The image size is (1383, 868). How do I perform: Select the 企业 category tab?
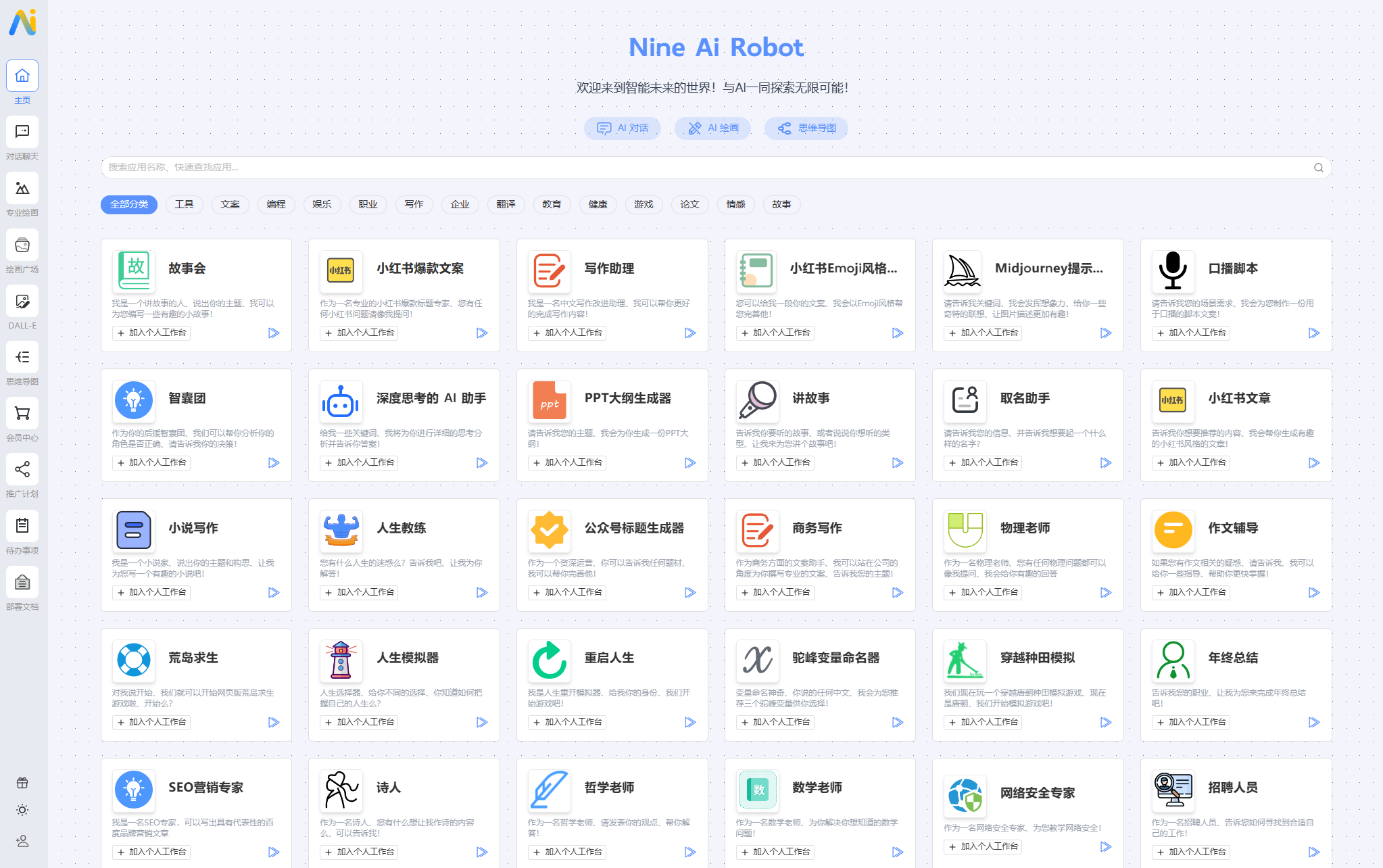click(x=459, y=204)
